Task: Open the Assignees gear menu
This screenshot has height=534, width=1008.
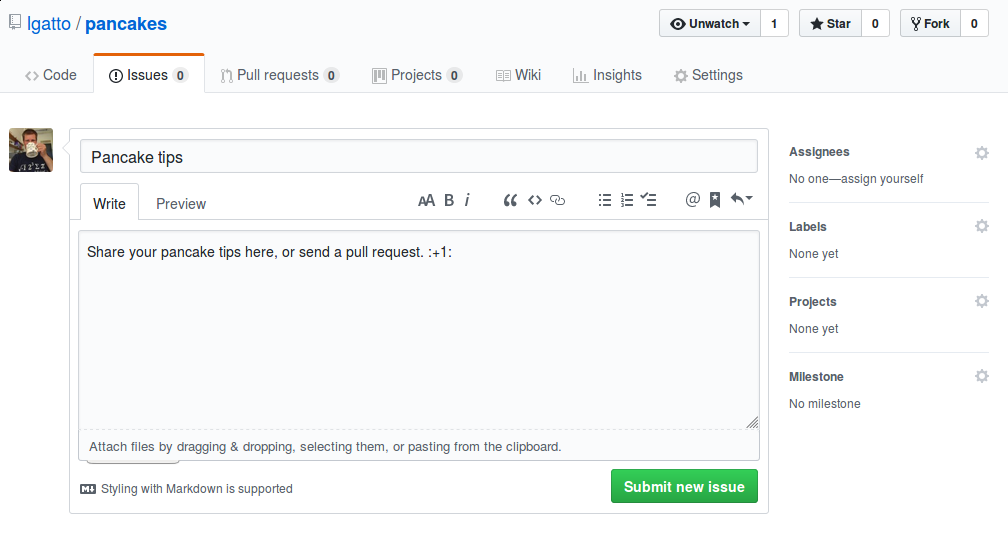Action: coord(982,153)
